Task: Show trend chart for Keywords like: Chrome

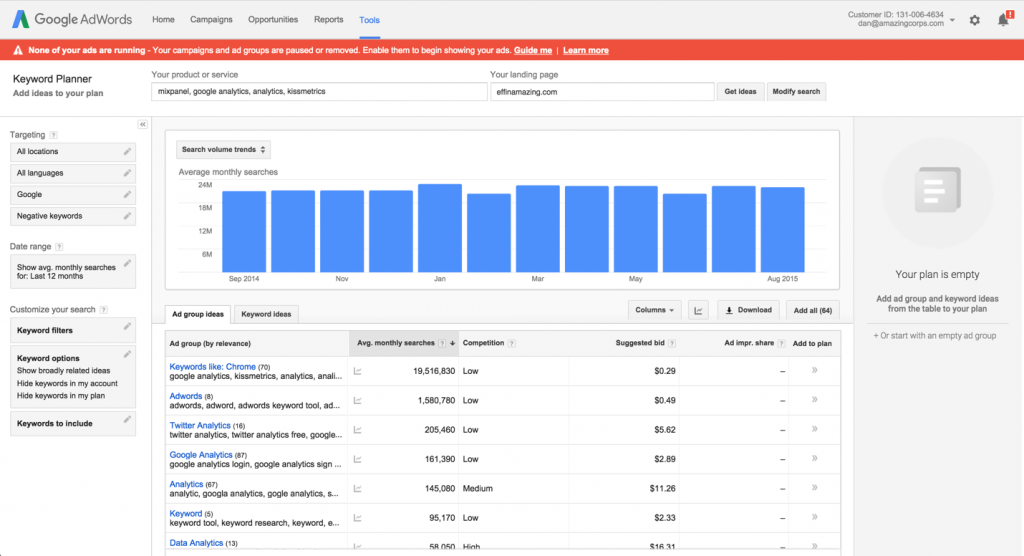Action: point(358,371)
